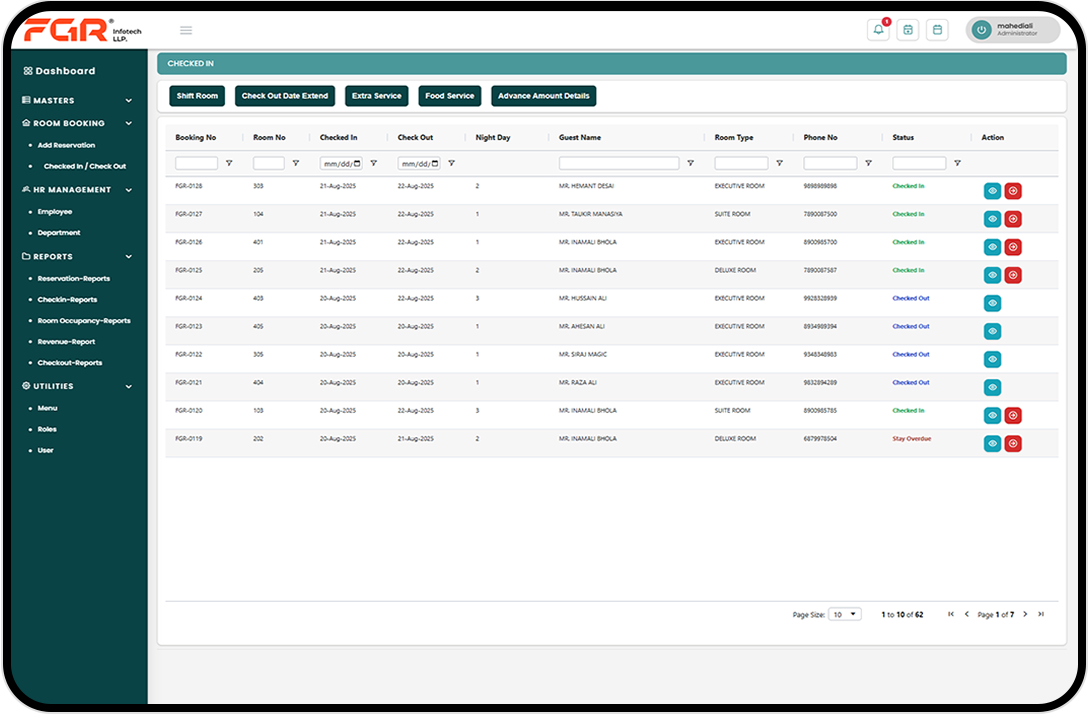Click red checkout icon for FGR-0119

click(x=1012, y=443)
